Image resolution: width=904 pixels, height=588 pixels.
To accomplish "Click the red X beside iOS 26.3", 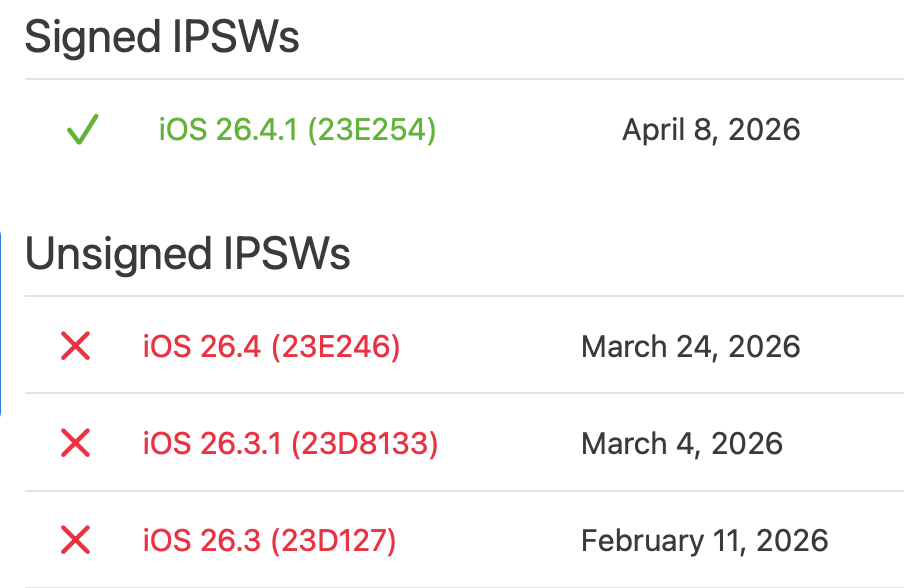I will (76, 541).
